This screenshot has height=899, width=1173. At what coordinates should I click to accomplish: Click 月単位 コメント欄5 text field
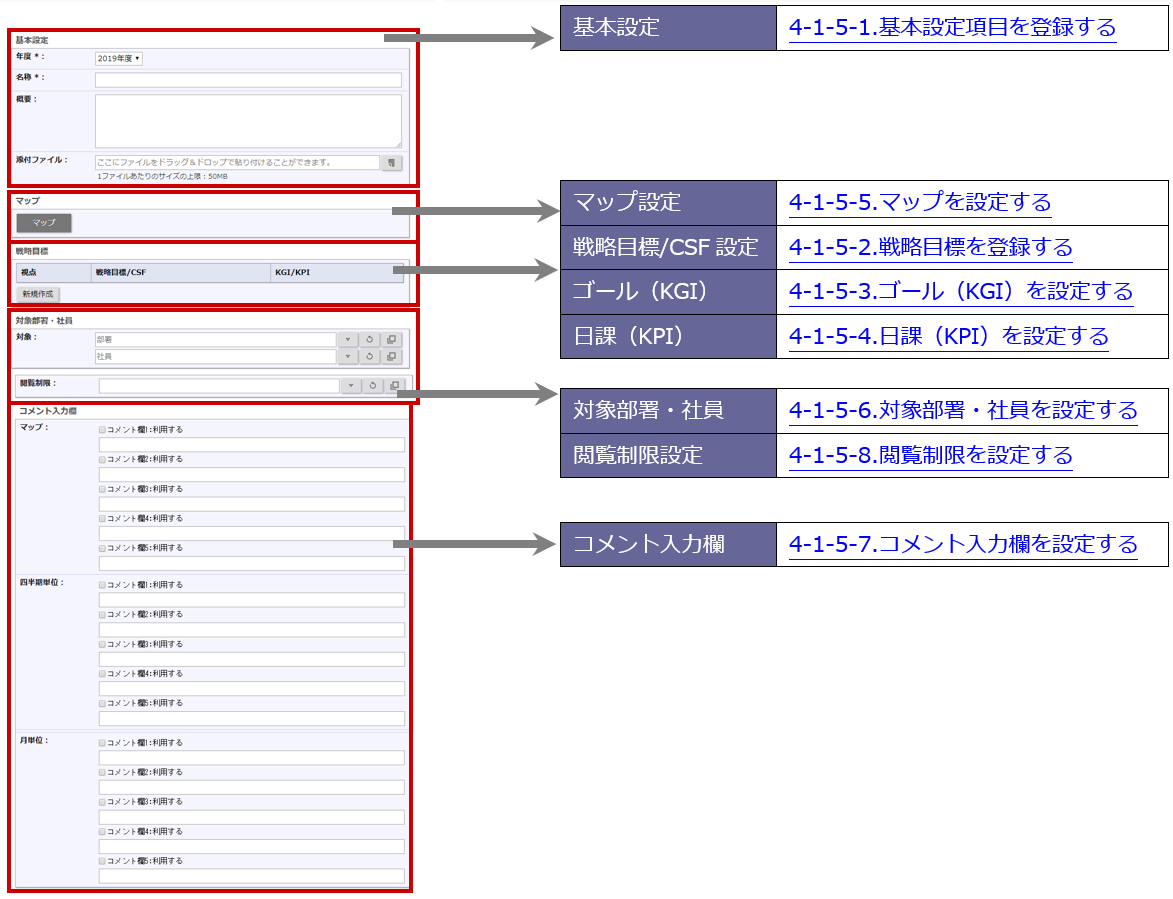(x=251, y=876)
